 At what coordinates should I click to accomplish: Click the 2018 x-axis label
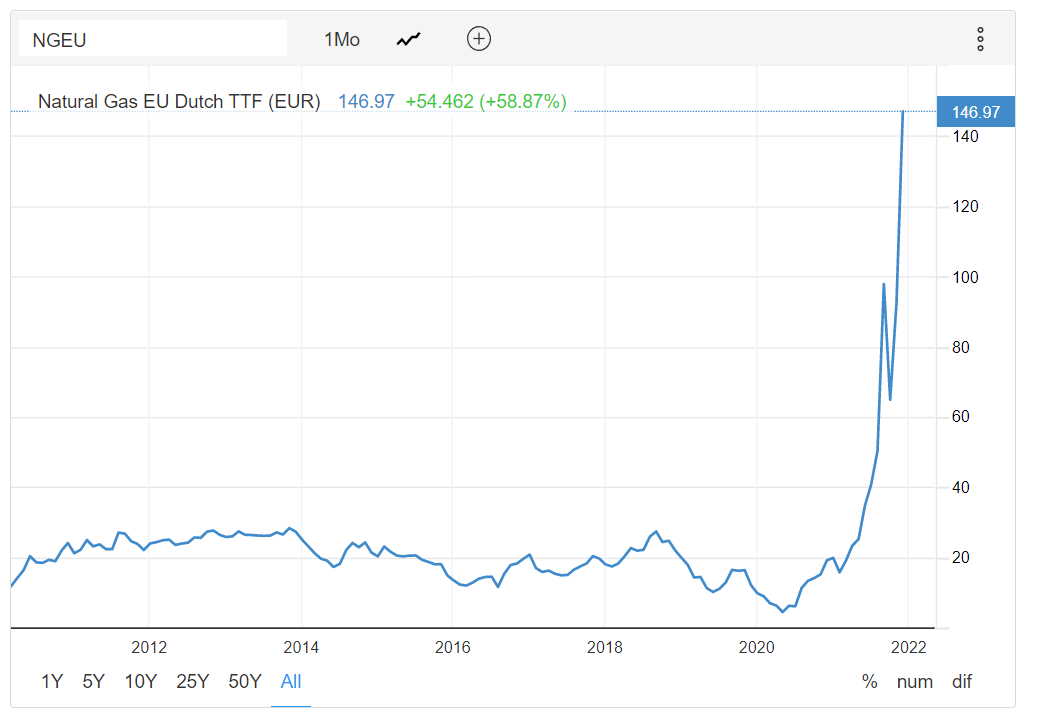click(x=605, y=647)
